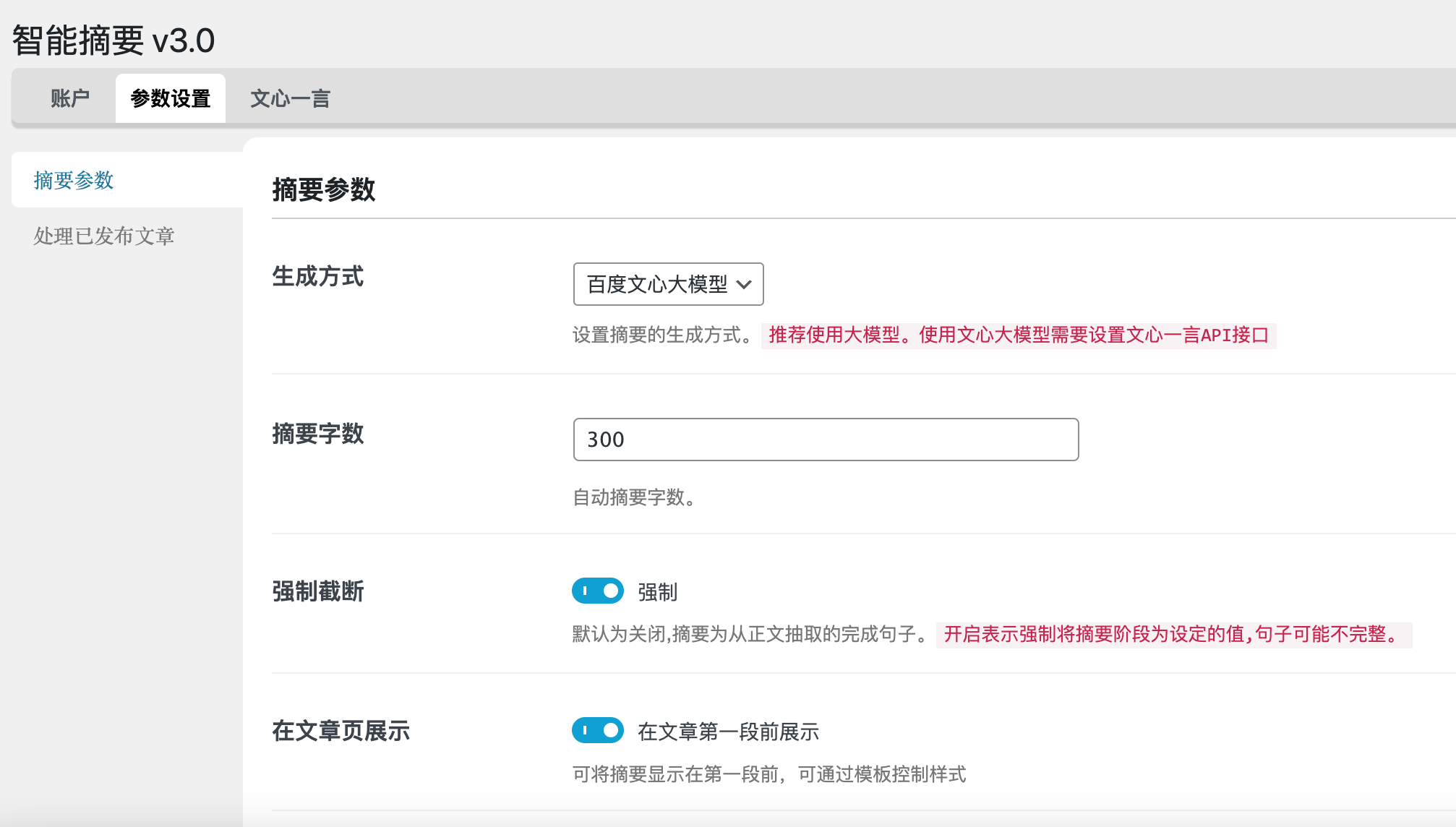Toggle the 强制 switch off
1456x827 pixels.
coord(597,591)
